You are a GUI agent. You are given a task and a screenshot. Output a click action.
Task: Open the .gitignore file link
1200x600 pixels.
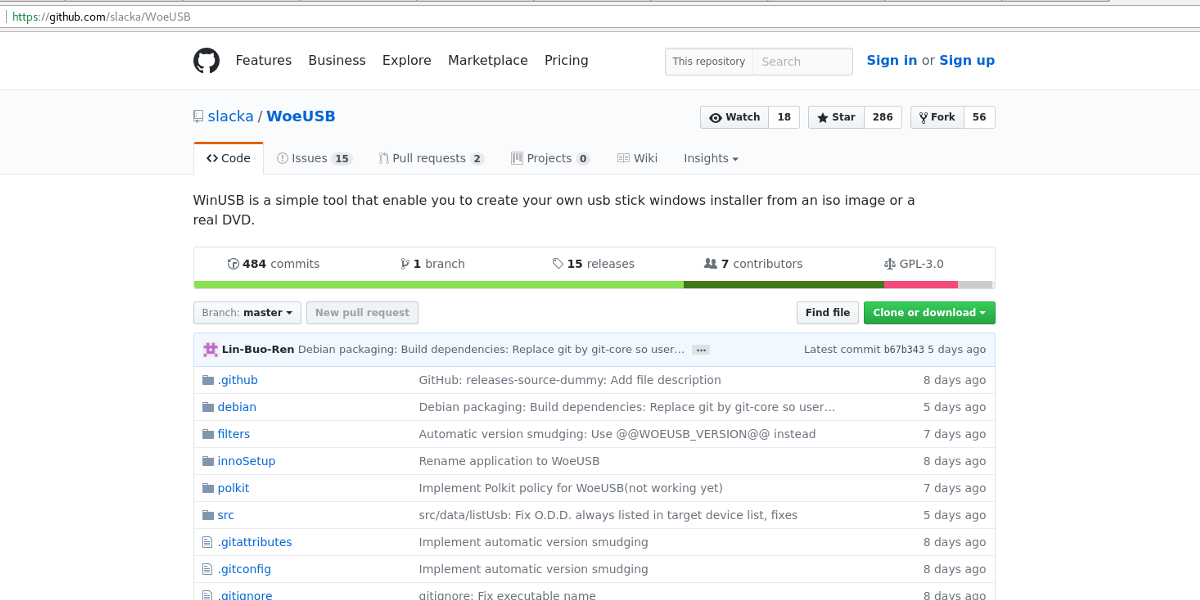click(245, 594)
